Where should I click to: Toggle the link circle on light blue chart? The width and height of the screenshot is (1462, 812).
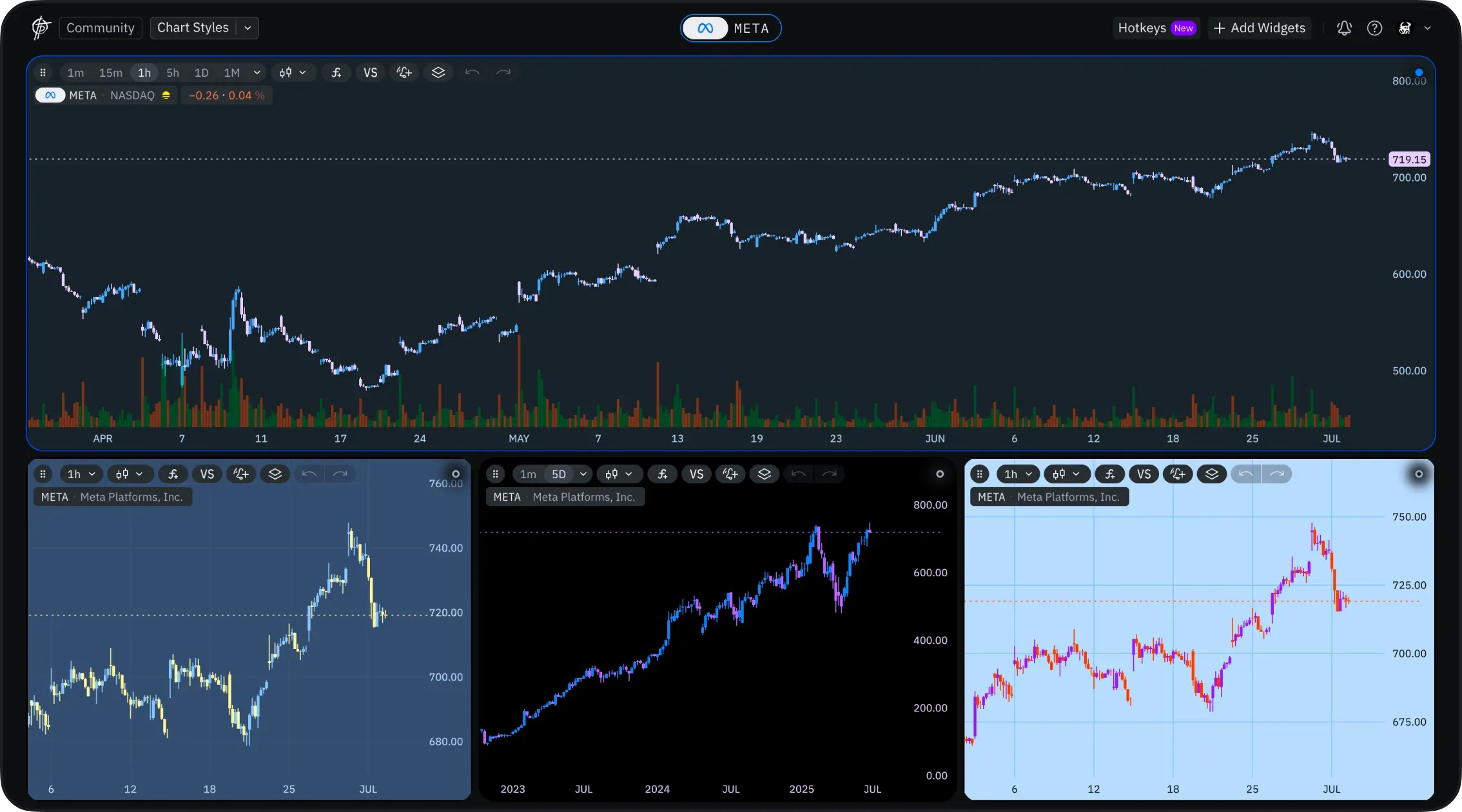(1419, 474)
